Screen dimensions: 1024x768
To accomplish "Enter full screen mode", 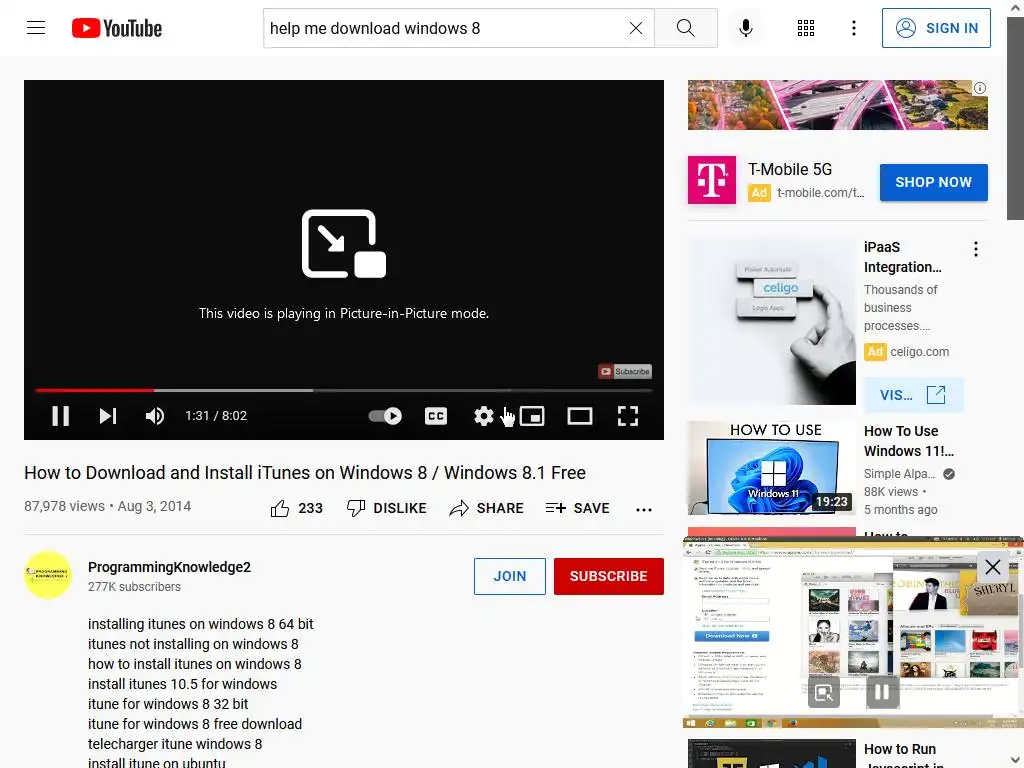I will [628, 416].
